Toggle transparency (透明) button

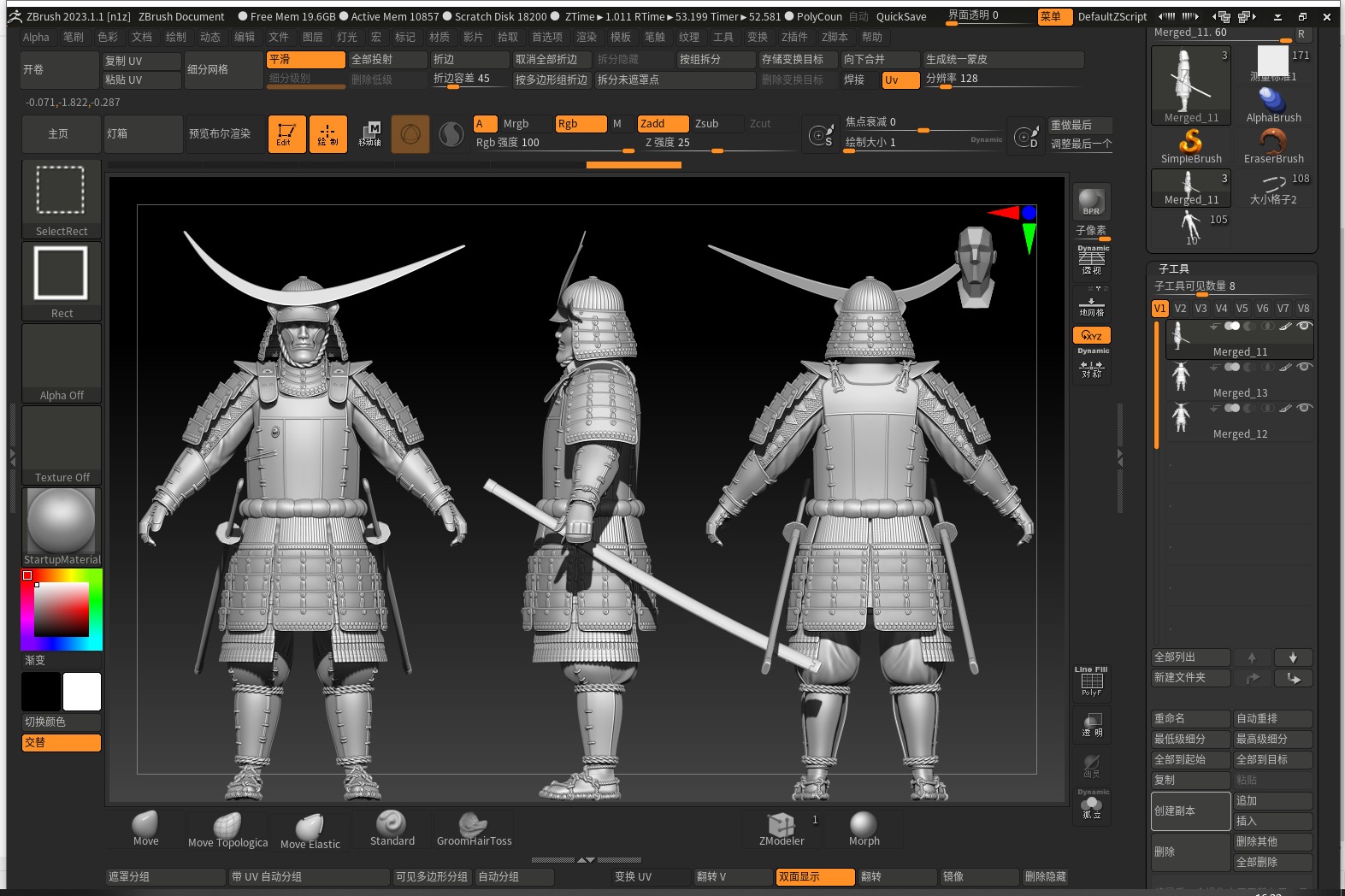pyautogui.click(x=1092, y=724)
